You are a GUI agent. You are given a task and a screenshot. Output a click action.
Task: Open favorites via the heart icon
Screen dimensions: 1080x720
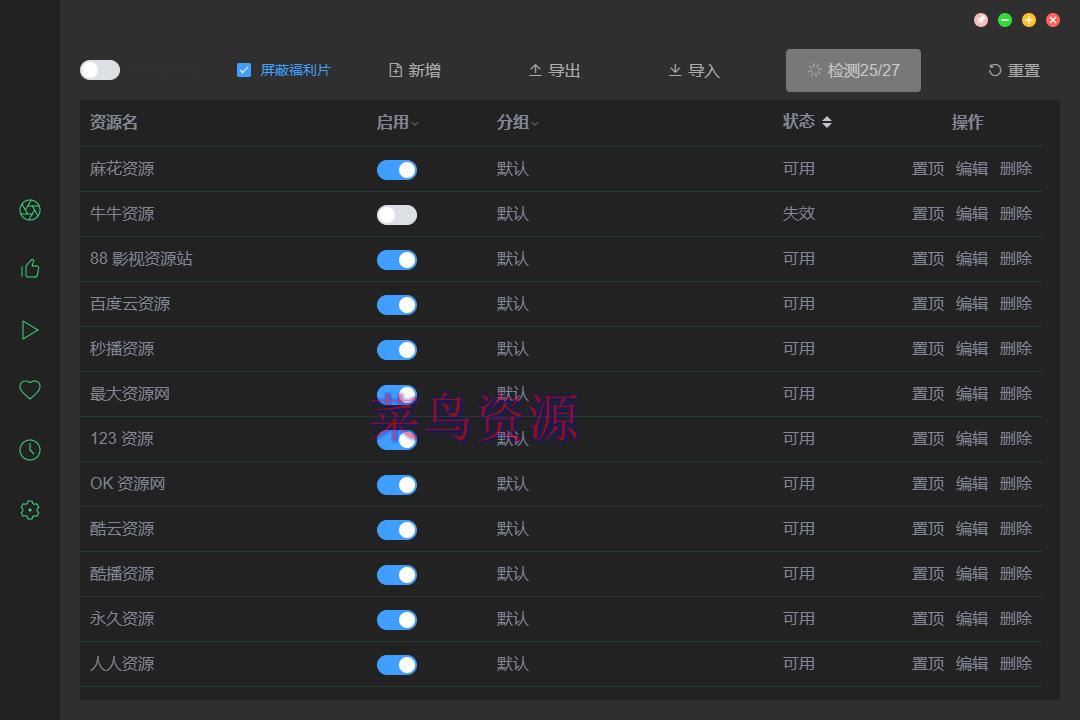[29, 391]
